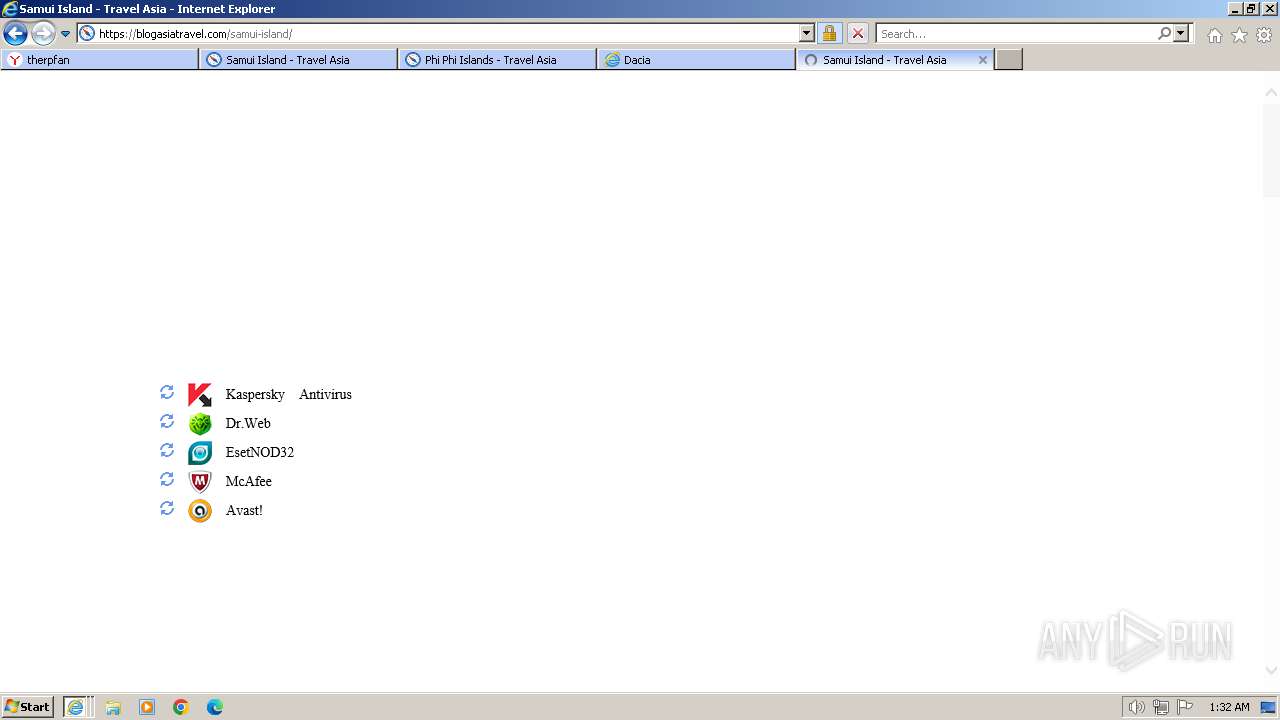Close the active Samui Island tab
The height and width of the screenshot is (720, 1280).
pyautogui.click(x=983, y=60)
